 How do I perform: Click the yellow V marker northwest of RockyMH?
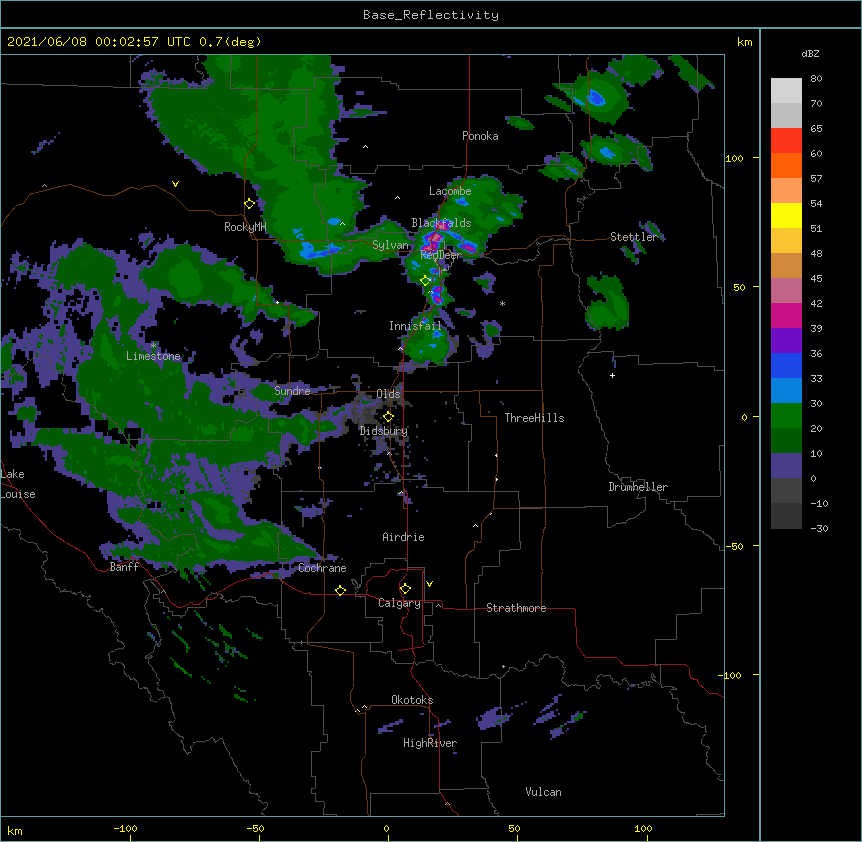point(175,184)
